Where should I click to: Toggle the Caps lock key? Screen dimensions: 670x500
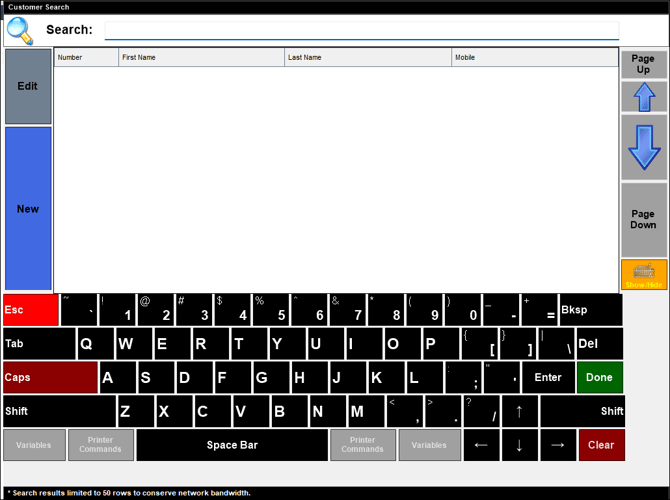tap(50, 377)
